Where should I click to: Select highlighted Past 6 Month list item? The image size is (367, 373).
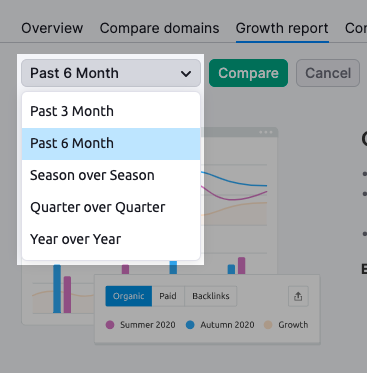111,144
